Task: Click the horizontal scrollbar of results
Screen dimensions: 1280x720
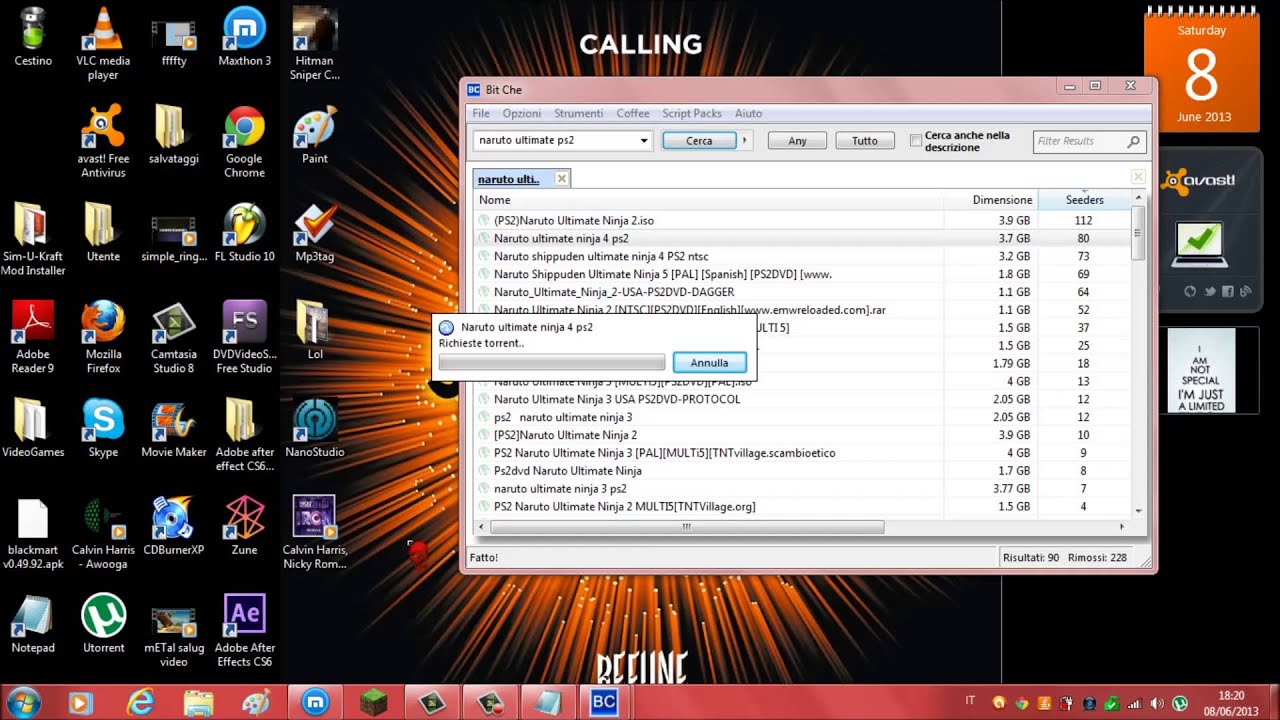Action: tap(686, 526)
